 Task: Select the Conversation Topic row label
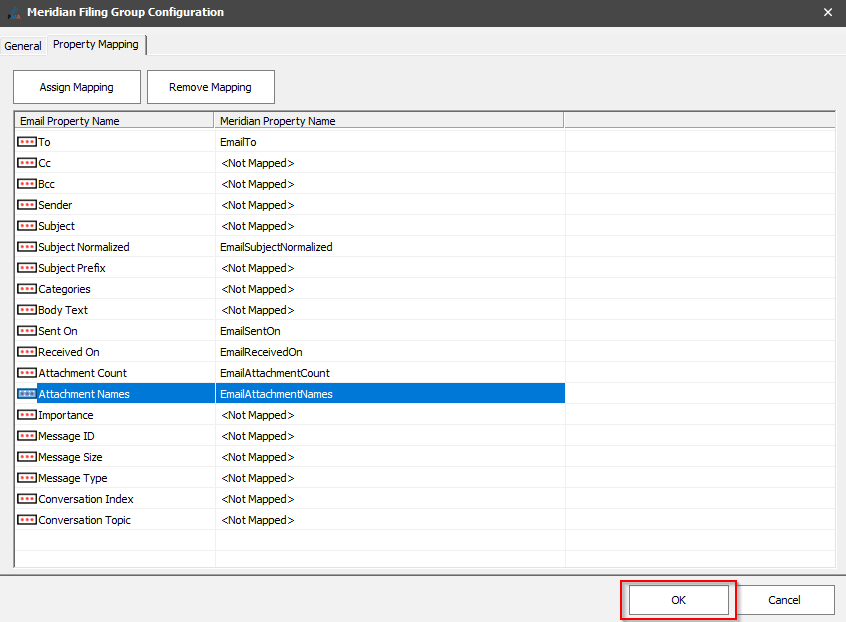pos(84,520)
